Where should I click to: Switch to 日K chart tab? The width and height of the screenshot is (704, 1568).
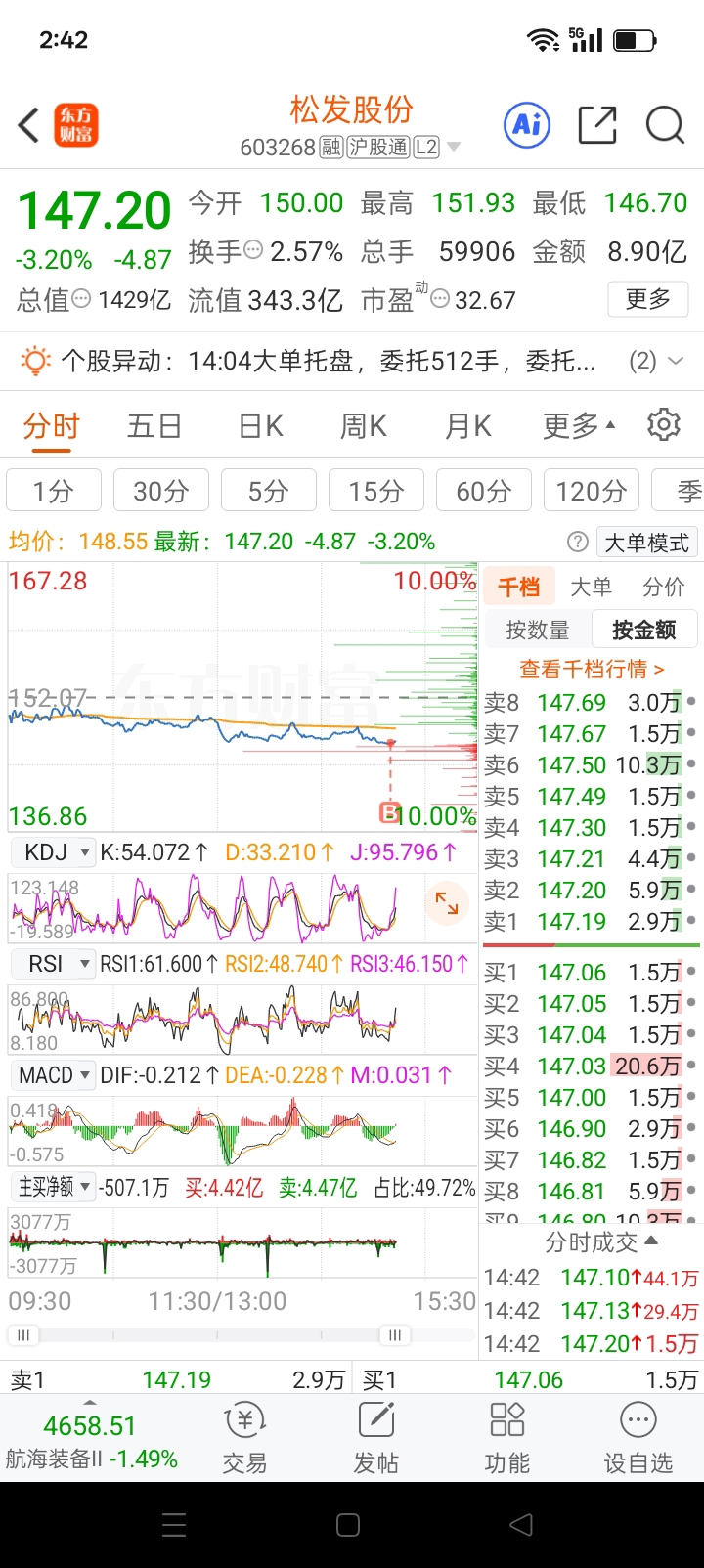(261, 426)
